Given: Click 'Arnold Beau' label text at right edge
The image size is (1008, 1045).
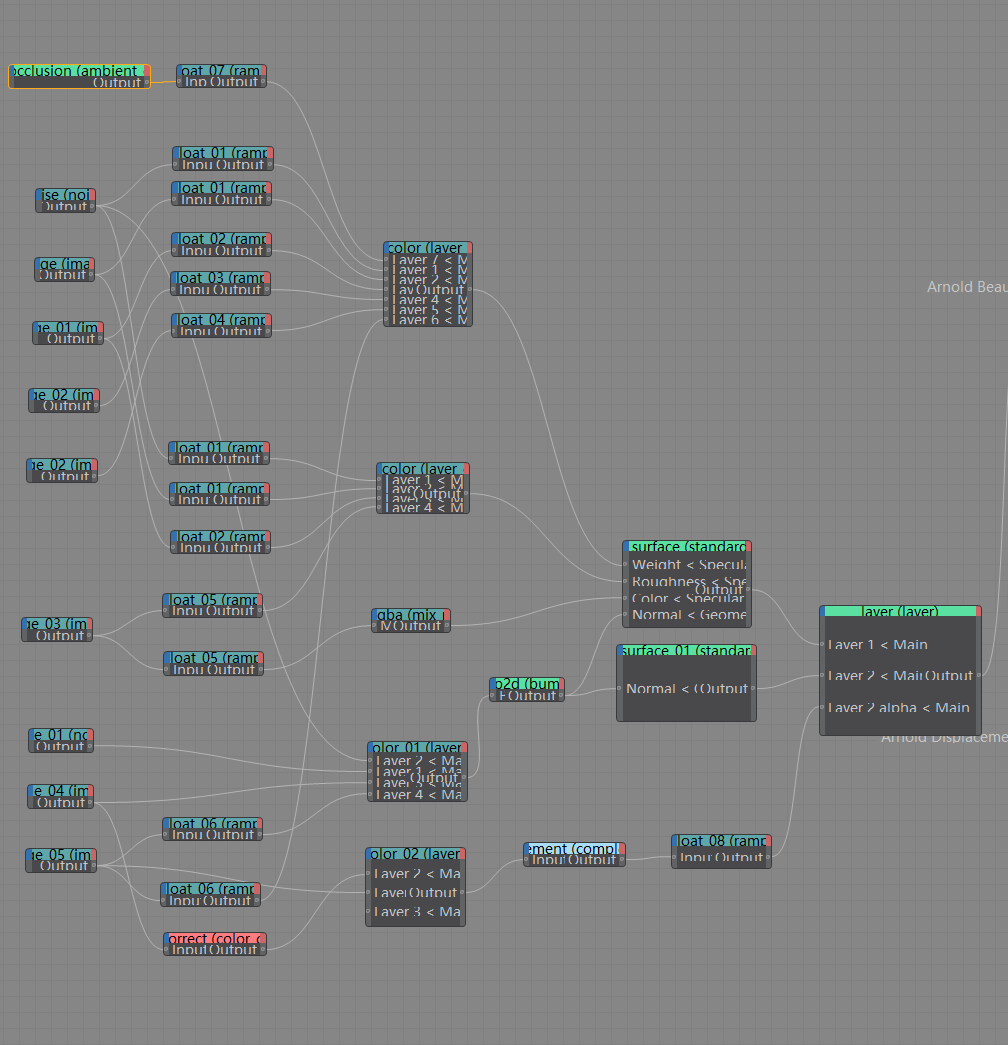Looking at the screenshot, I should 967,287.
